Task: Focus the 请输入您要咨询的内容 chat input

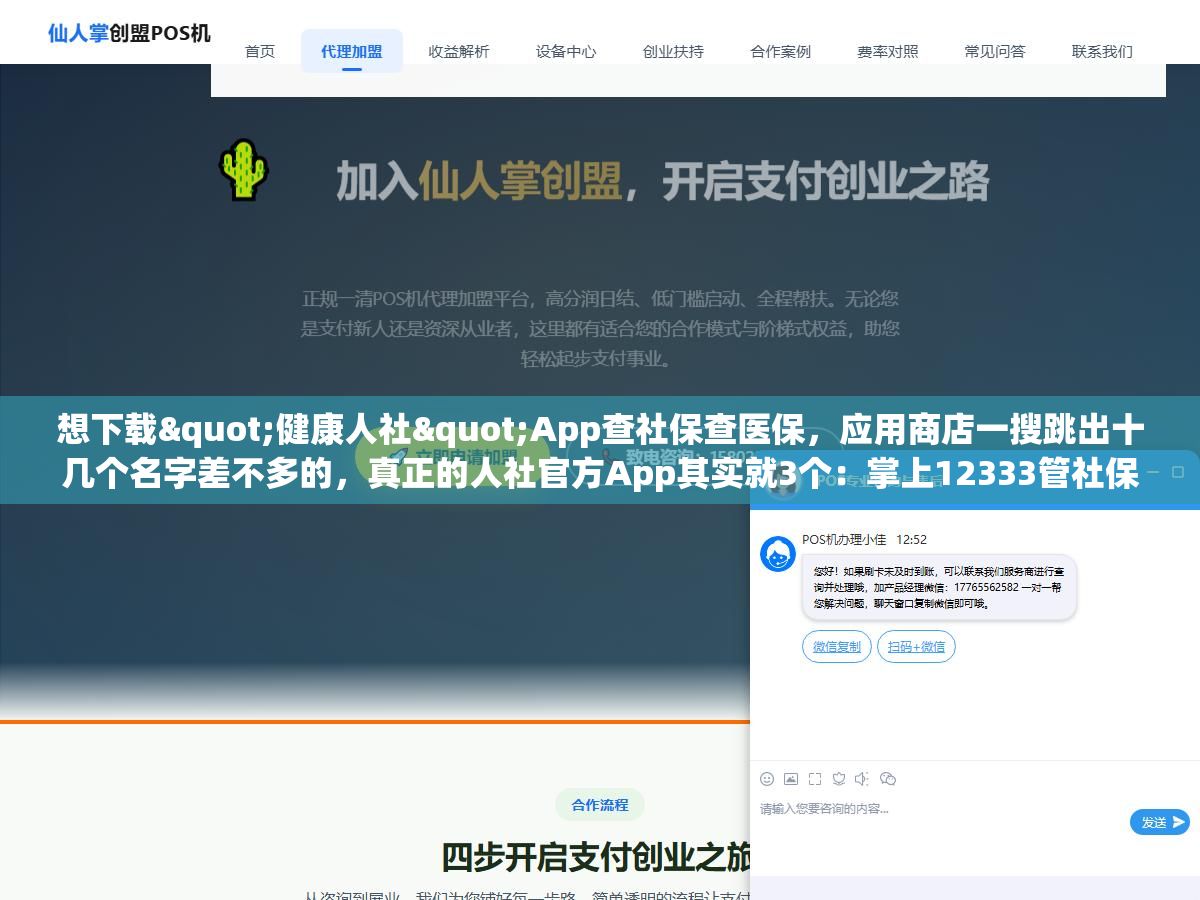Action: [940, 808]
